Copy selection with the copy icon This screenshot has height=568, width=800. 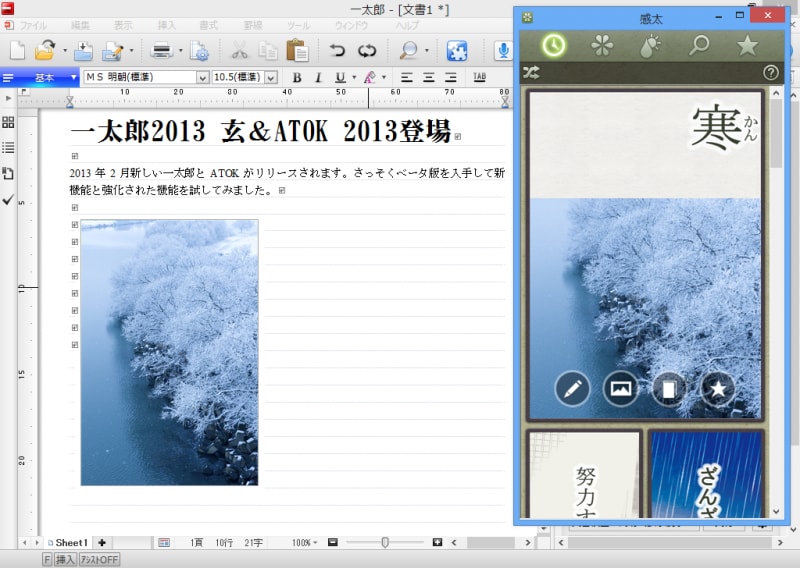coord(267,50)
